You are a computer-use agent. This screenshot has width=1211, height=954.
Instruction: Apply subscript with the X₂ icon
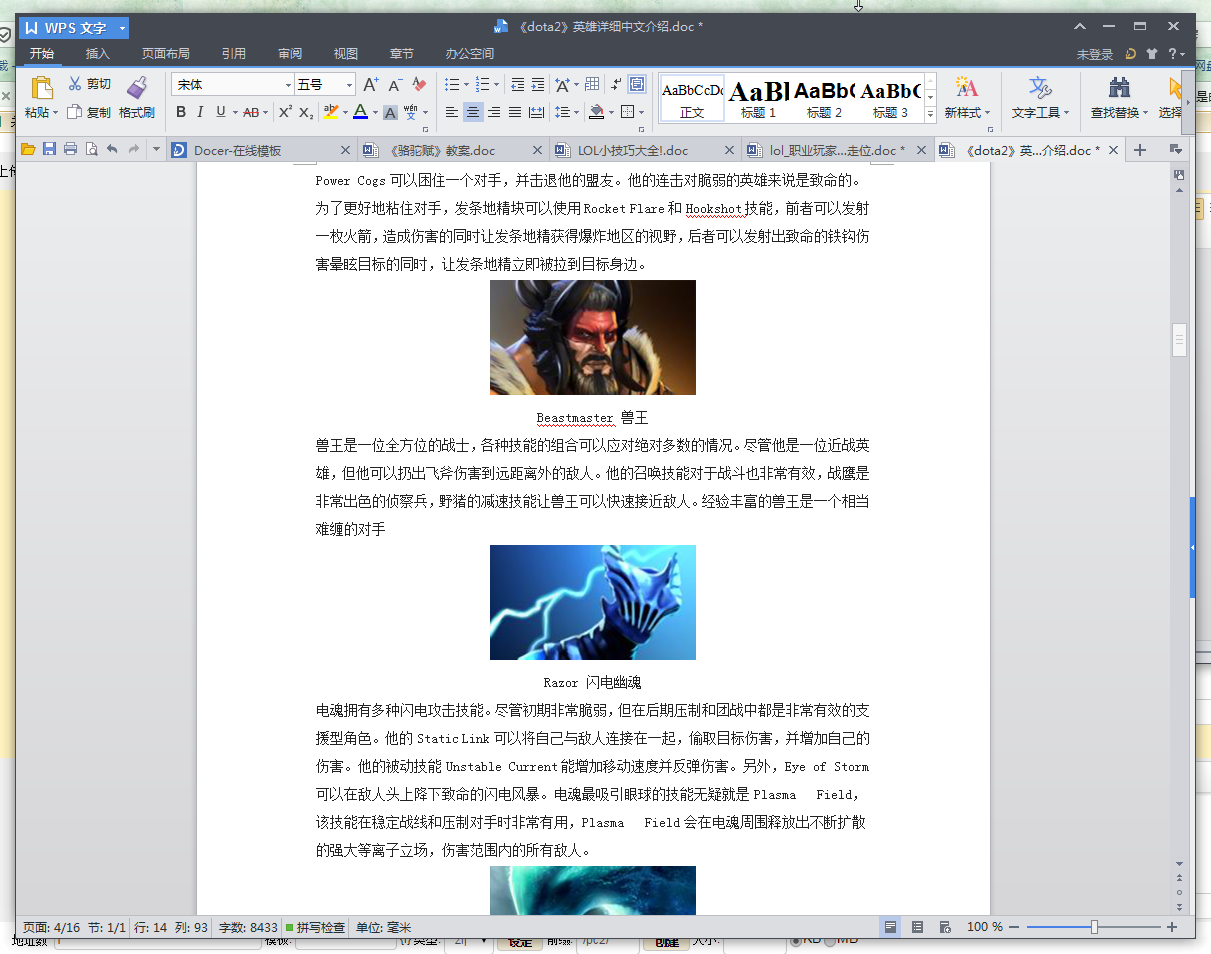point(307,112)
